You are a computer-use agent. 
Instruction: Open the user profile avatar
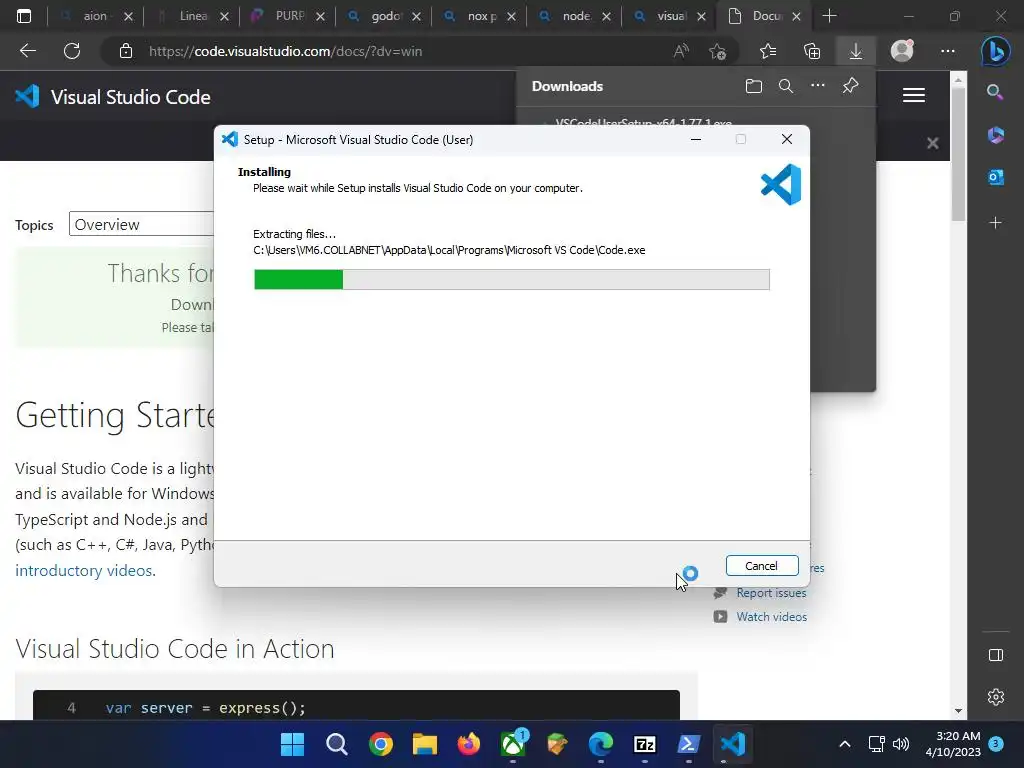(902, 51)
